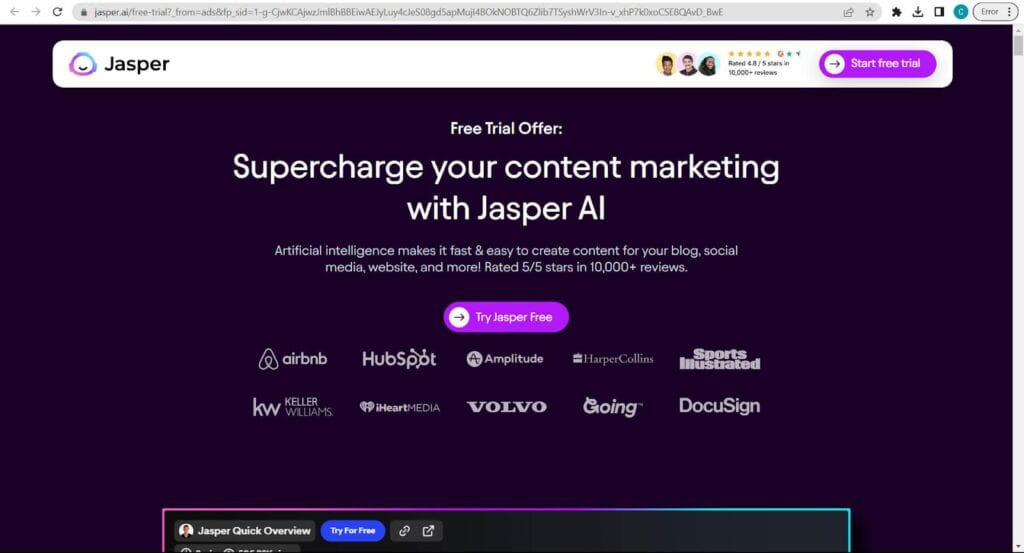
Task: Open the browser Extensions puzzle icon
Action: (897, 12)
